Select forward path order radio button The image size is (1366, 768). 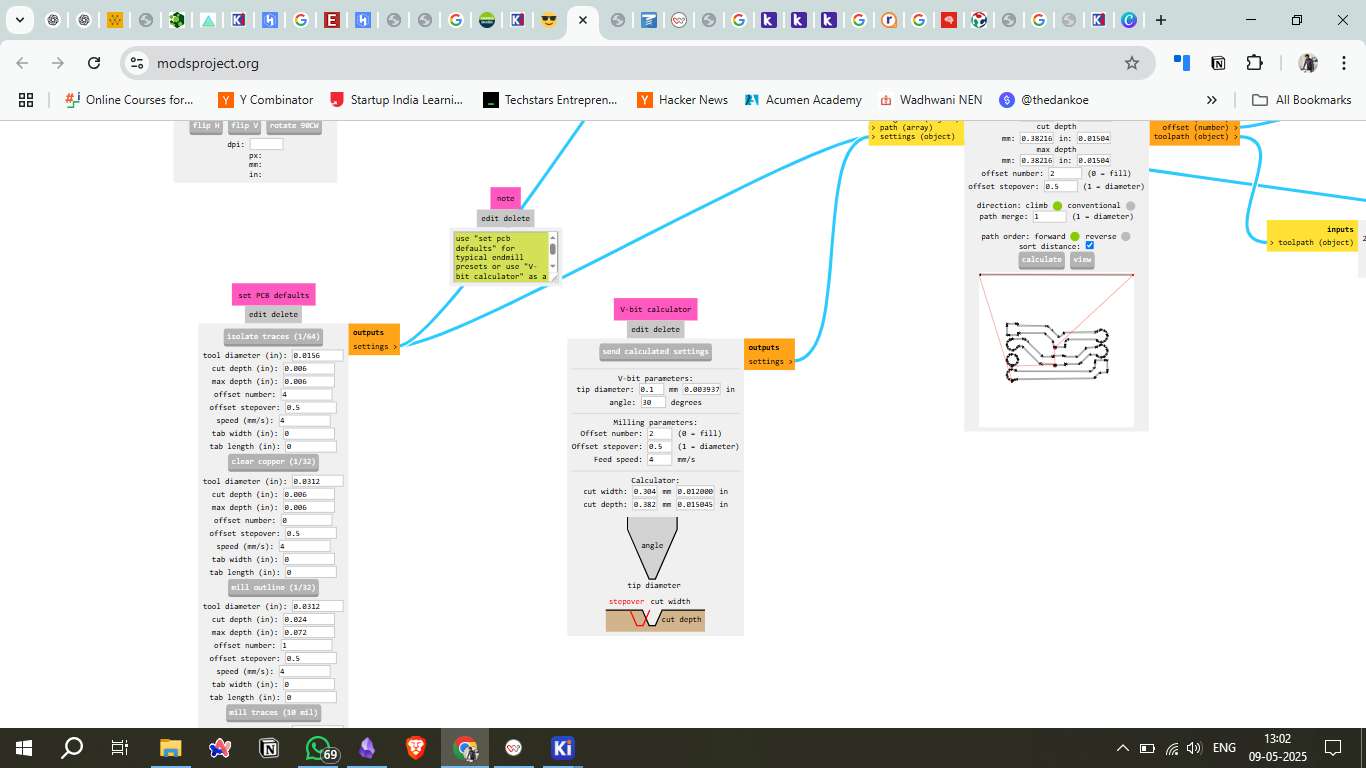coord(1075,237)
